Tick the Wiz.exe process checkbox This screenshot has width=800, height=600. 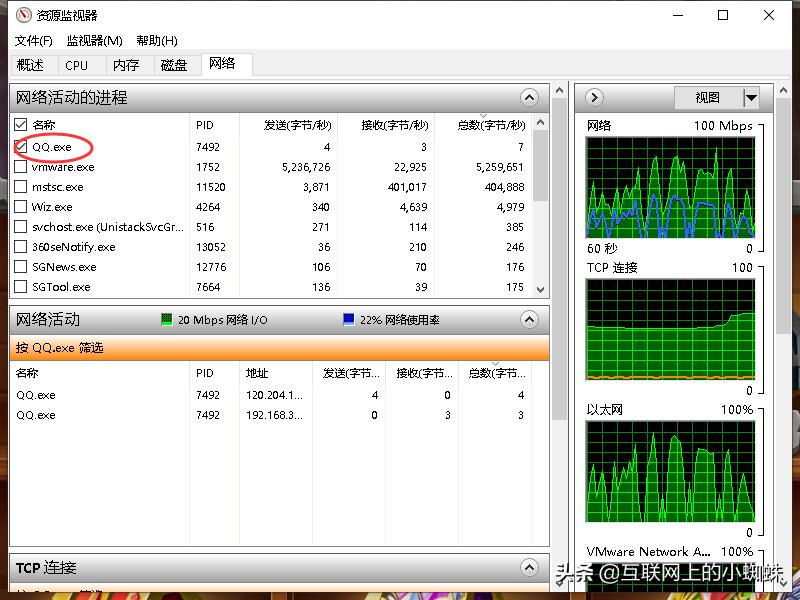click(x=21, y=207)
